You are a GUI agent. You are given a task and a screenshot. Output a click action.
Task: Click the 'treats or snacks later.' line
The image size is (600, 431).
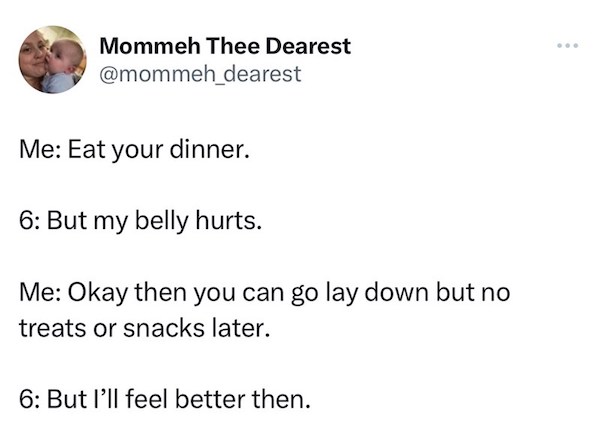tap(145, 326)
